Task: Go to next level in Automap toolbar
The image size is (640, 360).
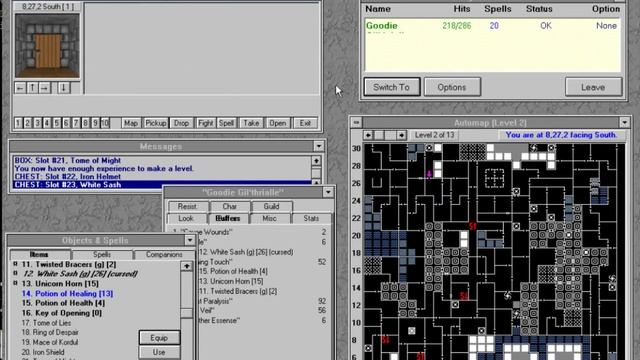Action: click(x=402, y=135)
